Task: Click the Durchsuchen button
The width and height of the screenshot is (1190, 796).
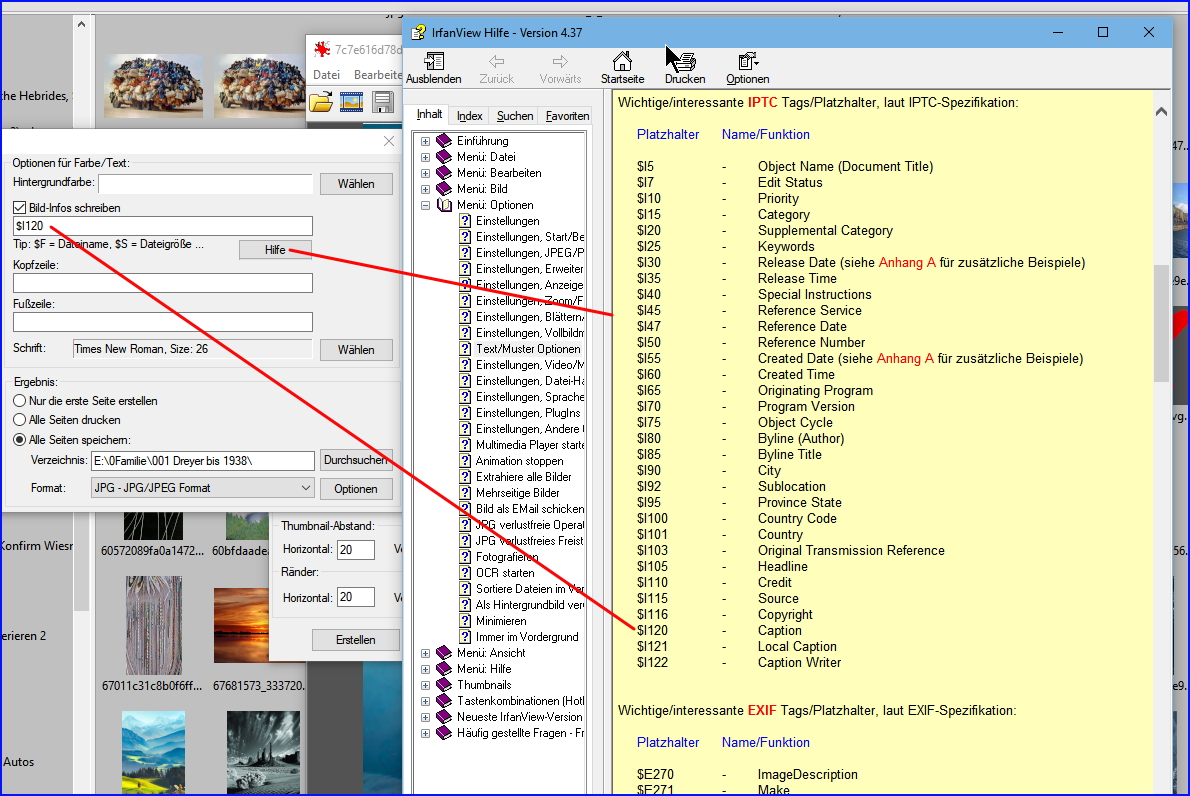Action: (356, 460)
